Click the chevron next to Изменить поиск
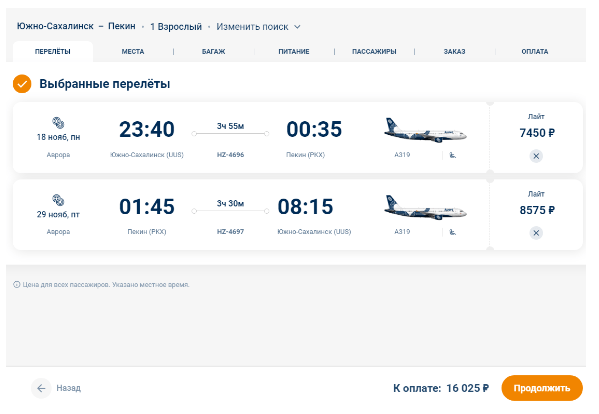This screenshot has width=599, height=414. click(297, 27)
